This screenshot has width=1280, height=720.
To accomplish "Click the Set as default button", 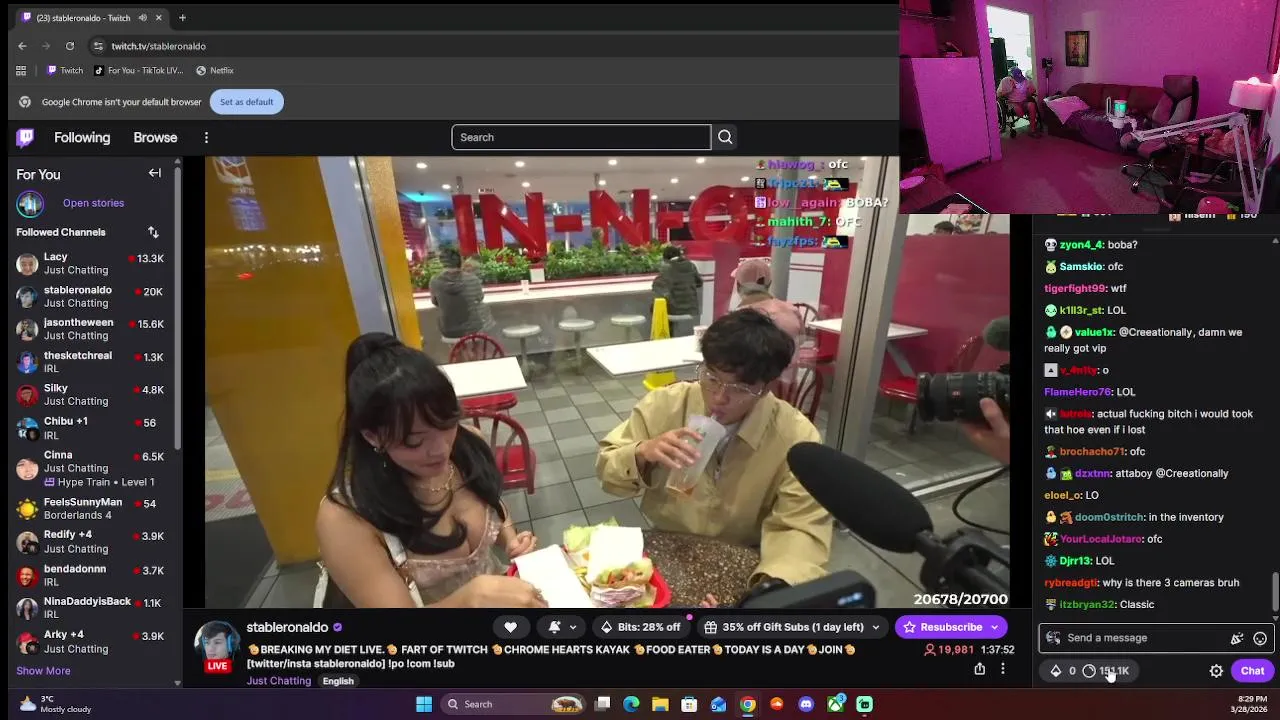I will [x=246, y=102].
